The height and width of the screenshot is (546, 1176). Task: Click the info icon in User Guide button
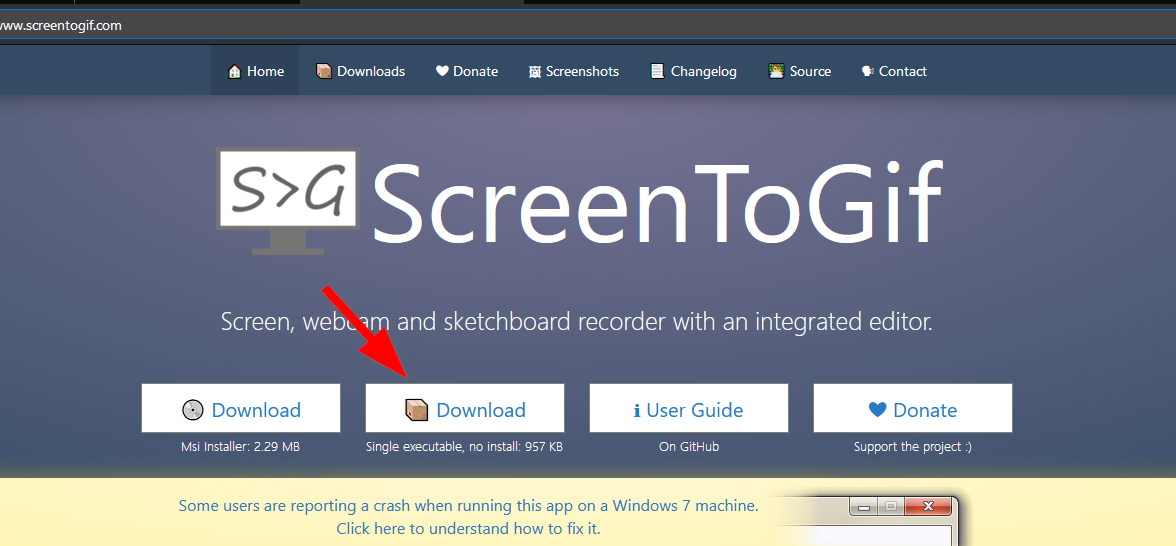637,411
